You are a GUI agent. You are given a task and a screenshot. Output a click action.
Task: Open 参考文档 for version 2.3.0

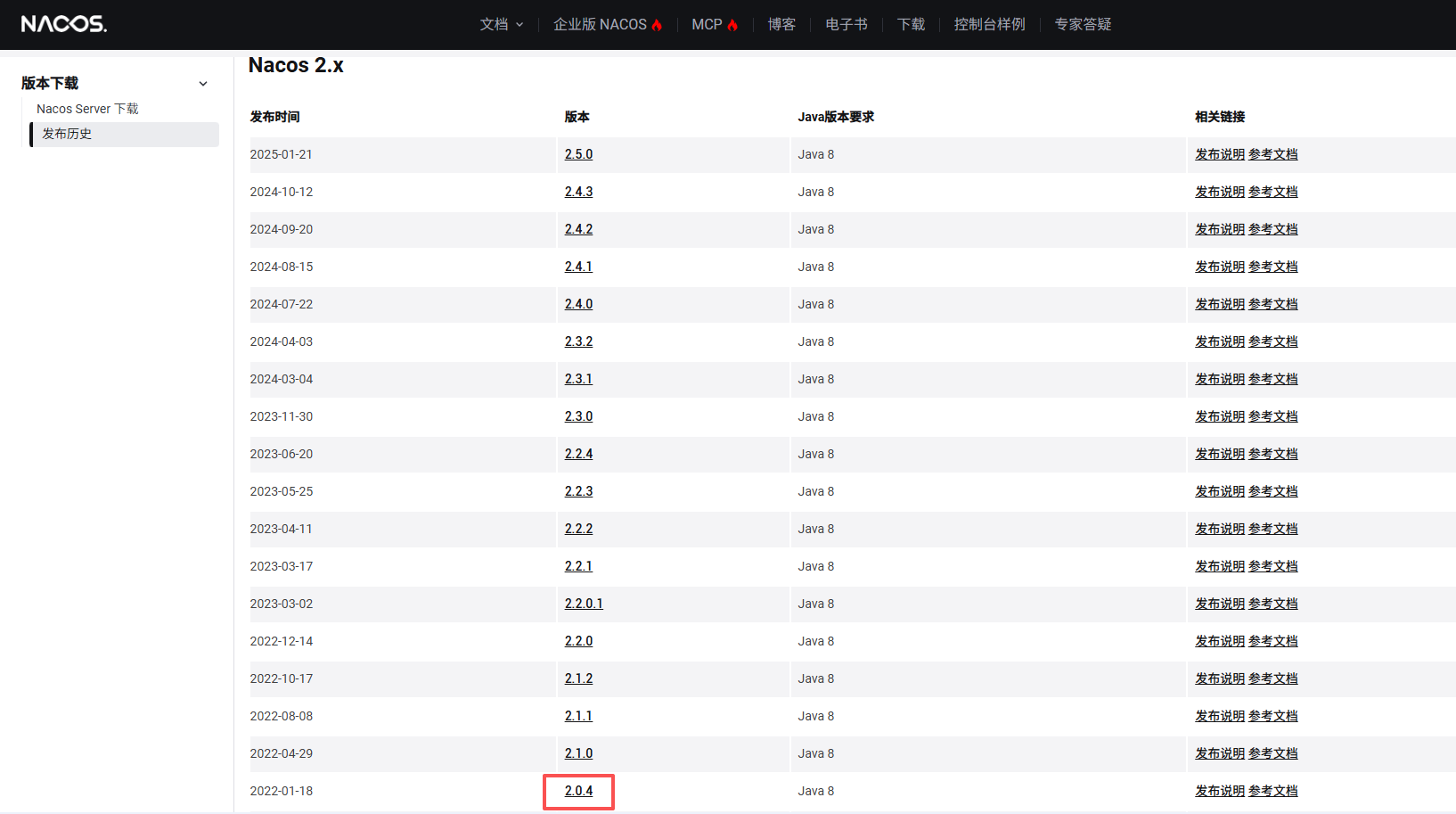1273,416
